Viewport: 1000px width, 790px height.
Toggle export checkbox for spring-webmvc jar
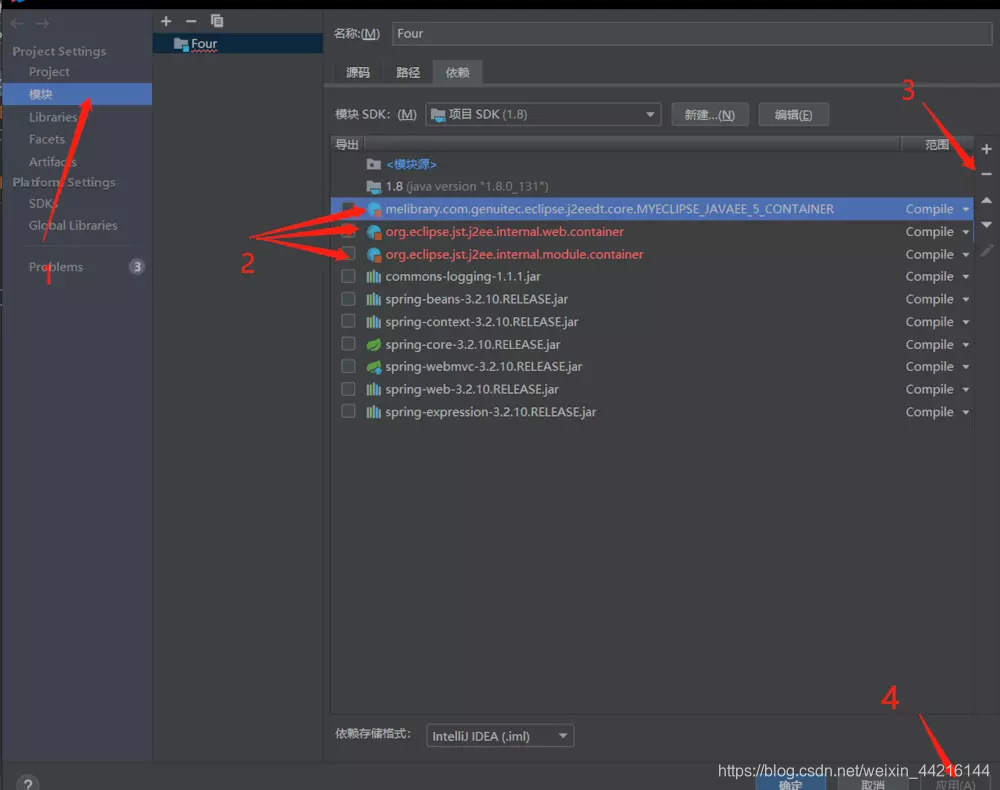(348, 366)
